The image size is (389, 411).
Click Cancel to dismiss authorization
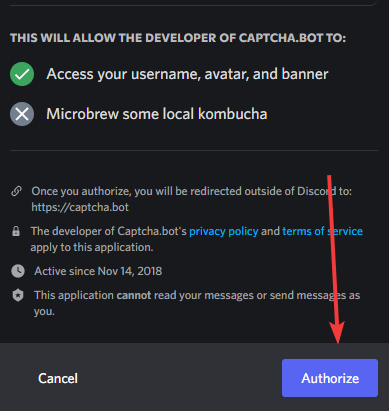pyautogui.click(x=58, y=378)
